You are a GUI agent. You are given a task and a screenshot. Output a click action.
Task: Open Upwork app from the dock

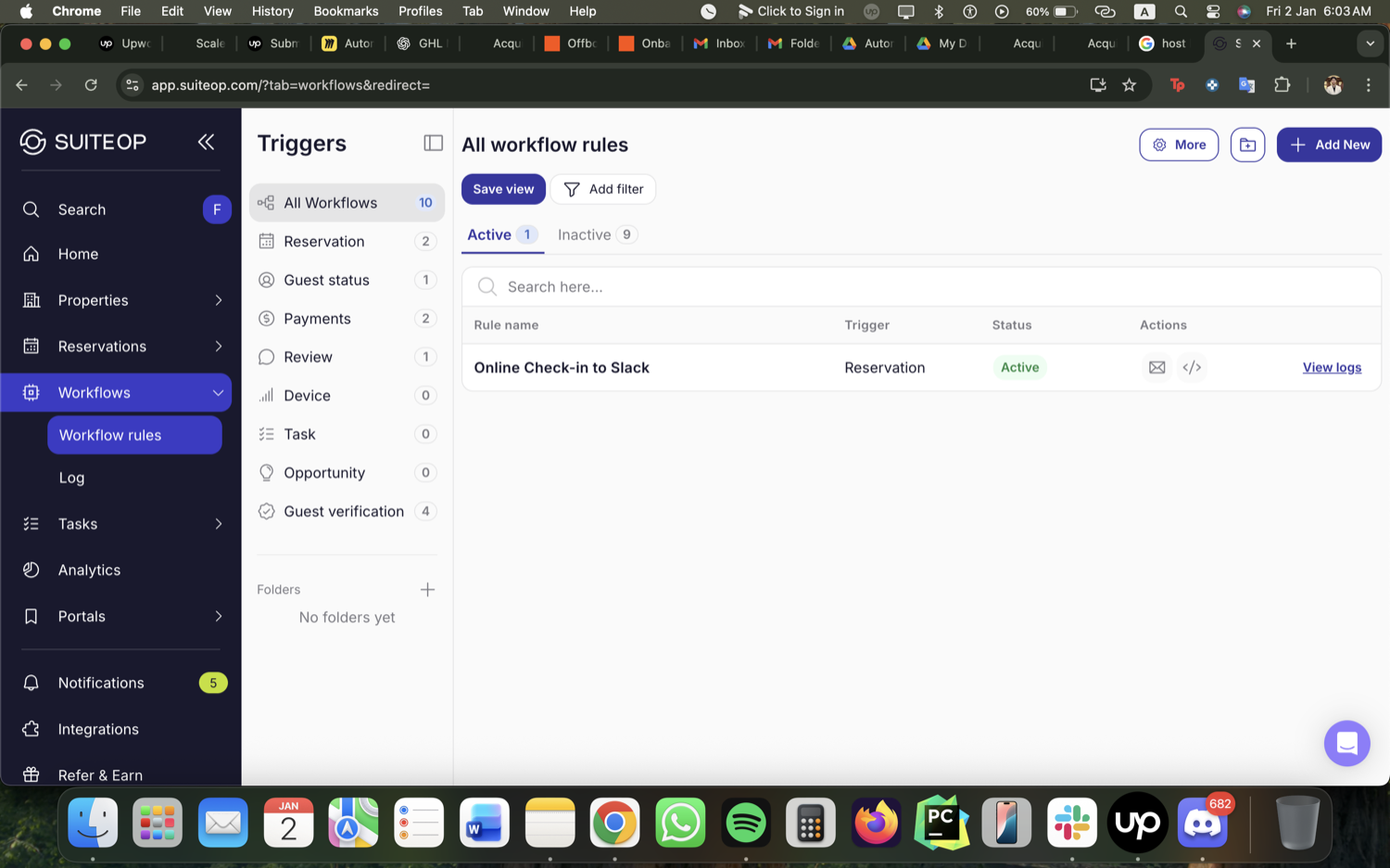pyautogui.click(x=1137, y=823)
